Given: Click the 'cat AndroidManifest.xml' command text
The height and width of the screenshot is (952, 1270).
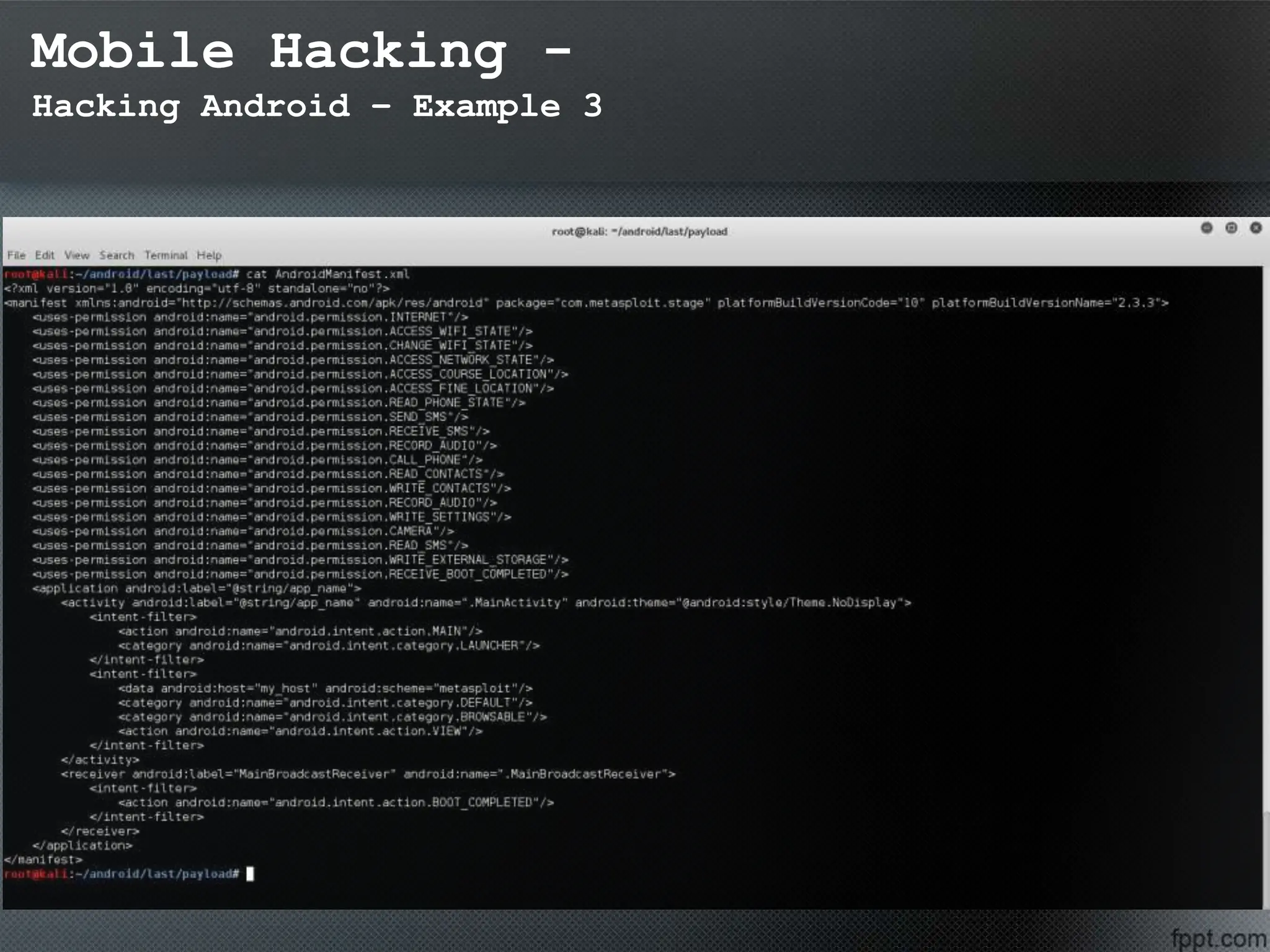Looking at the screenshot, I should [327, 274].
